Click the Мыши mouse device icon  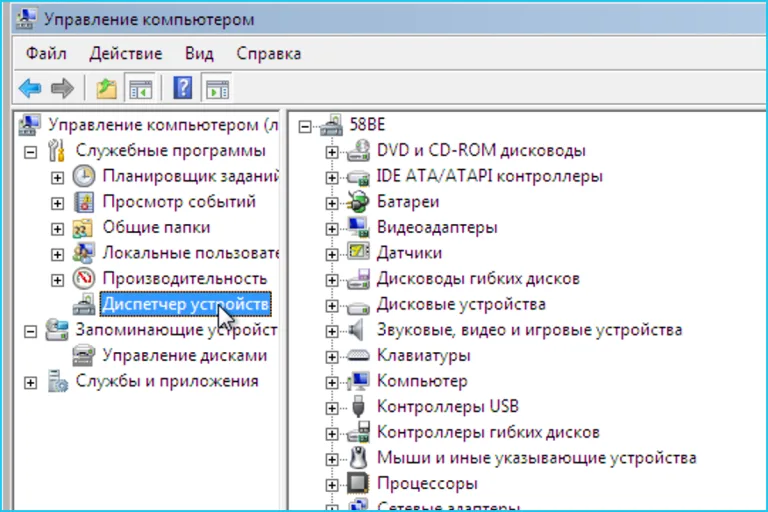coord(359,458)
